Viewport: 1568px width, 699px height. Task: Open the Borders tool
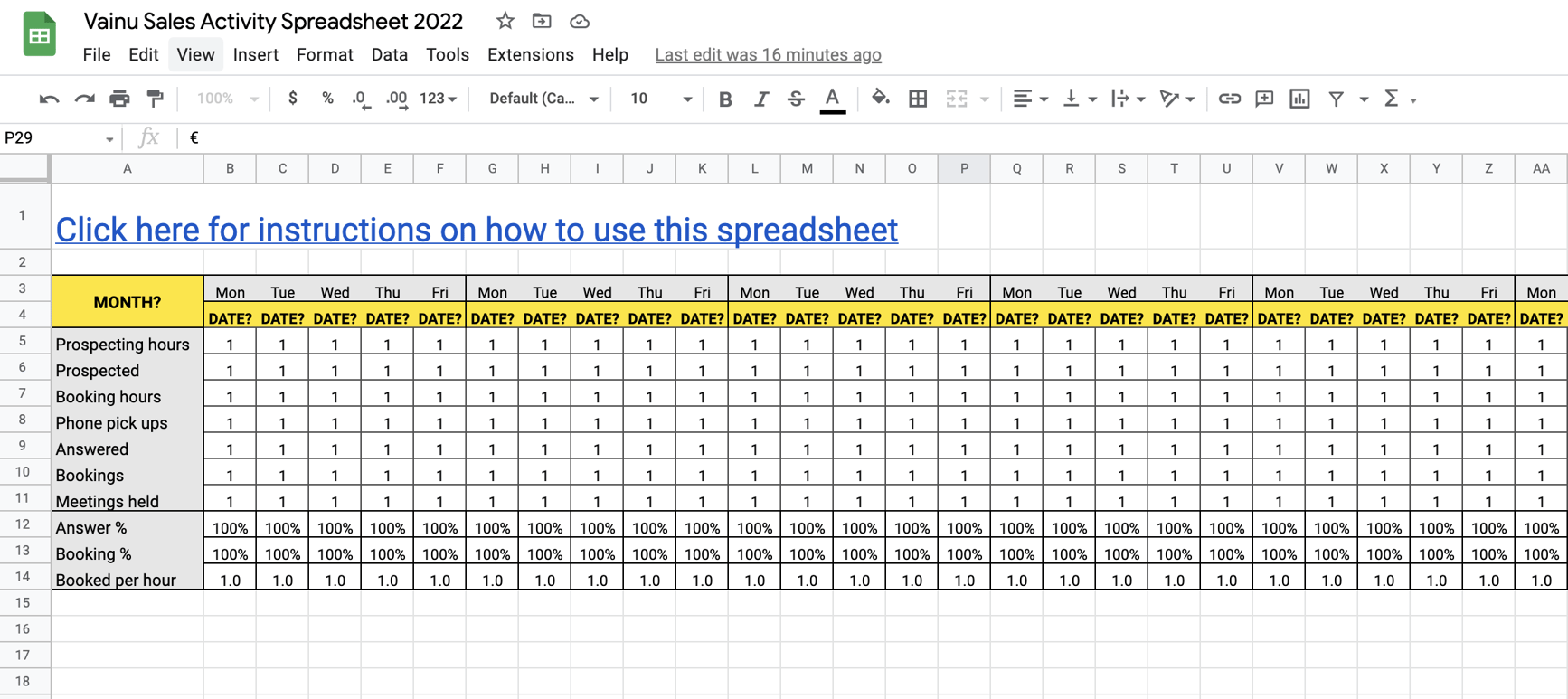918,99
